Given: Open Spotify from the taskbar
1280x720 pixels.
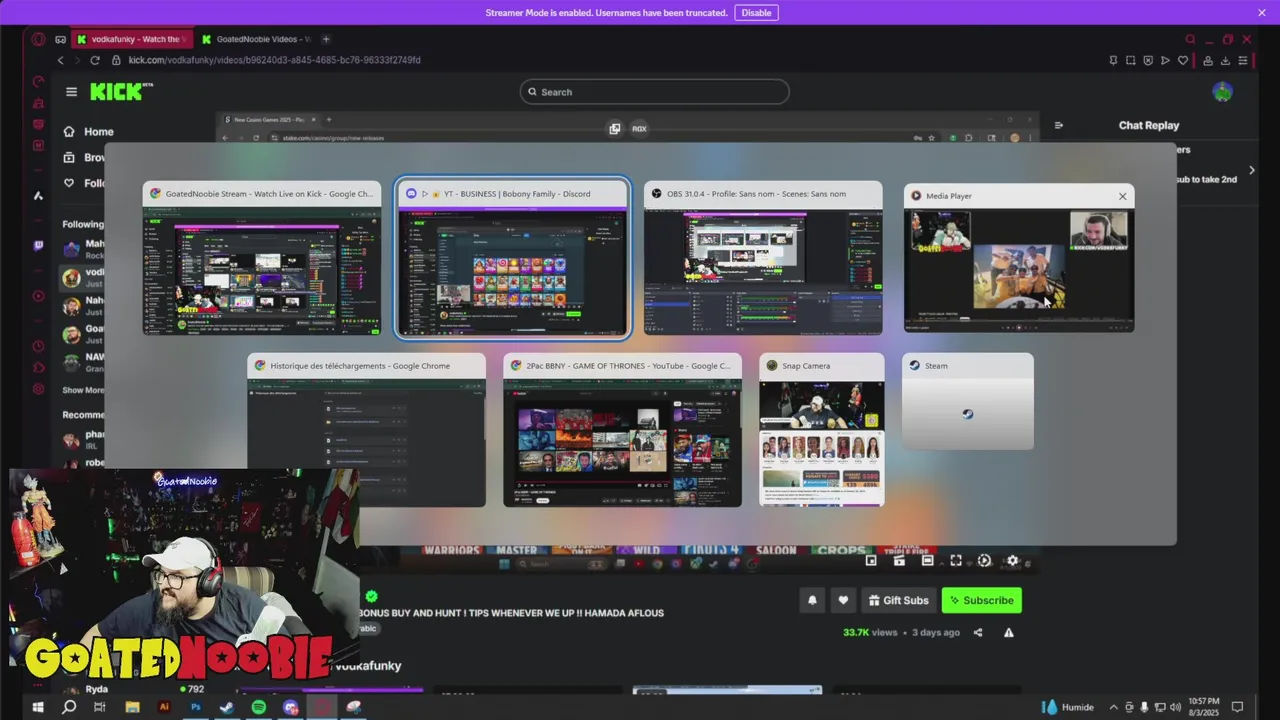Looking at the screenshot, I should coord(259,707).
